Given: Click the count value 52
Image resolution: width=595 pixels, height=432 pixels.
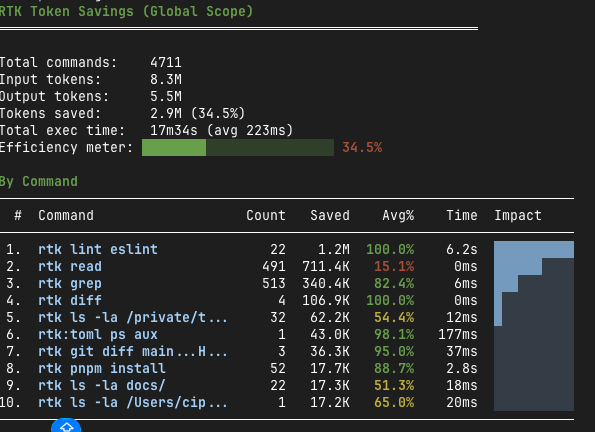Looking at the screenshot, I should 278,369.
